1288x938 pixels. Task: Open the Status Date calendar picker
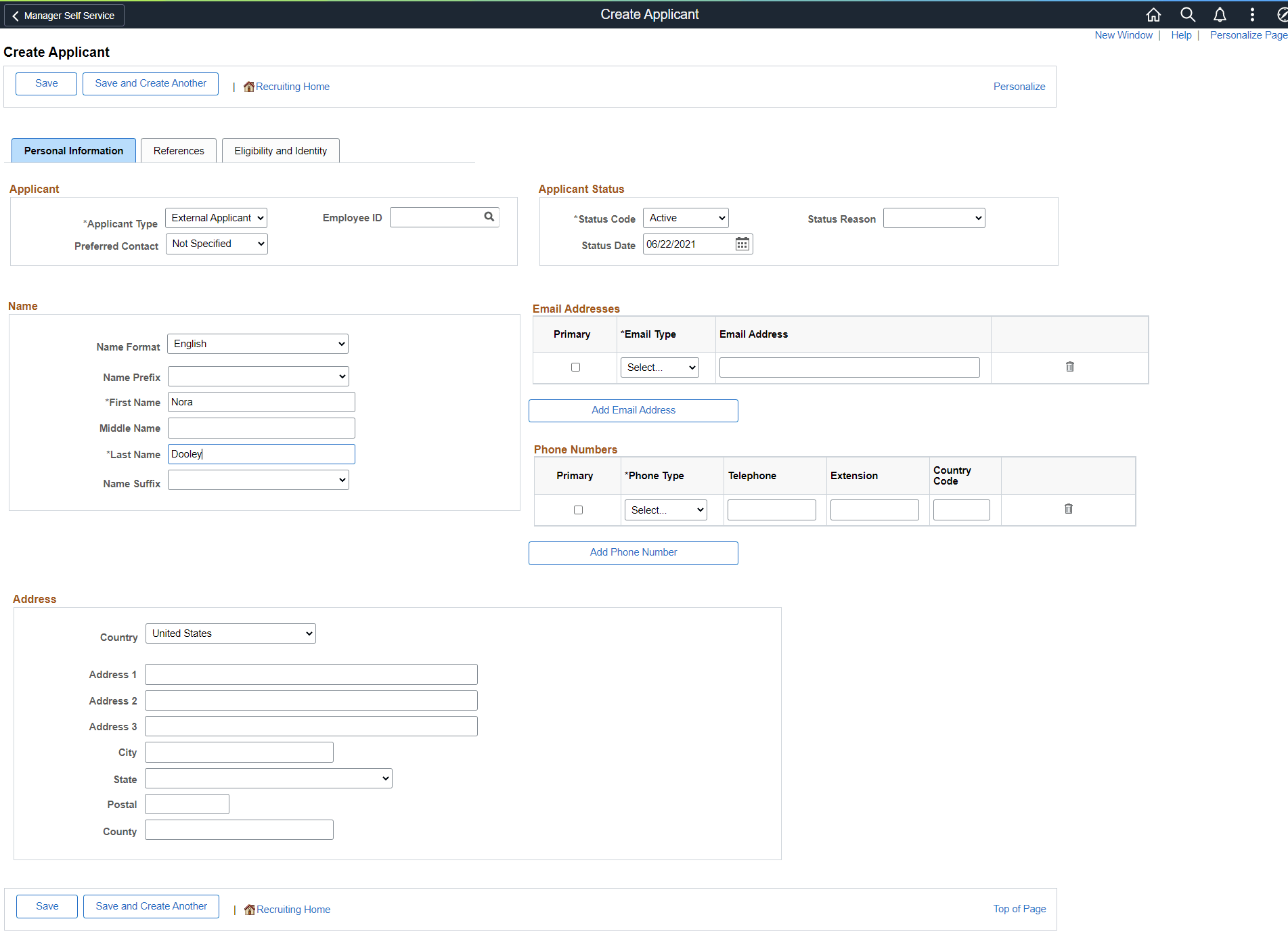coord(742,244)
